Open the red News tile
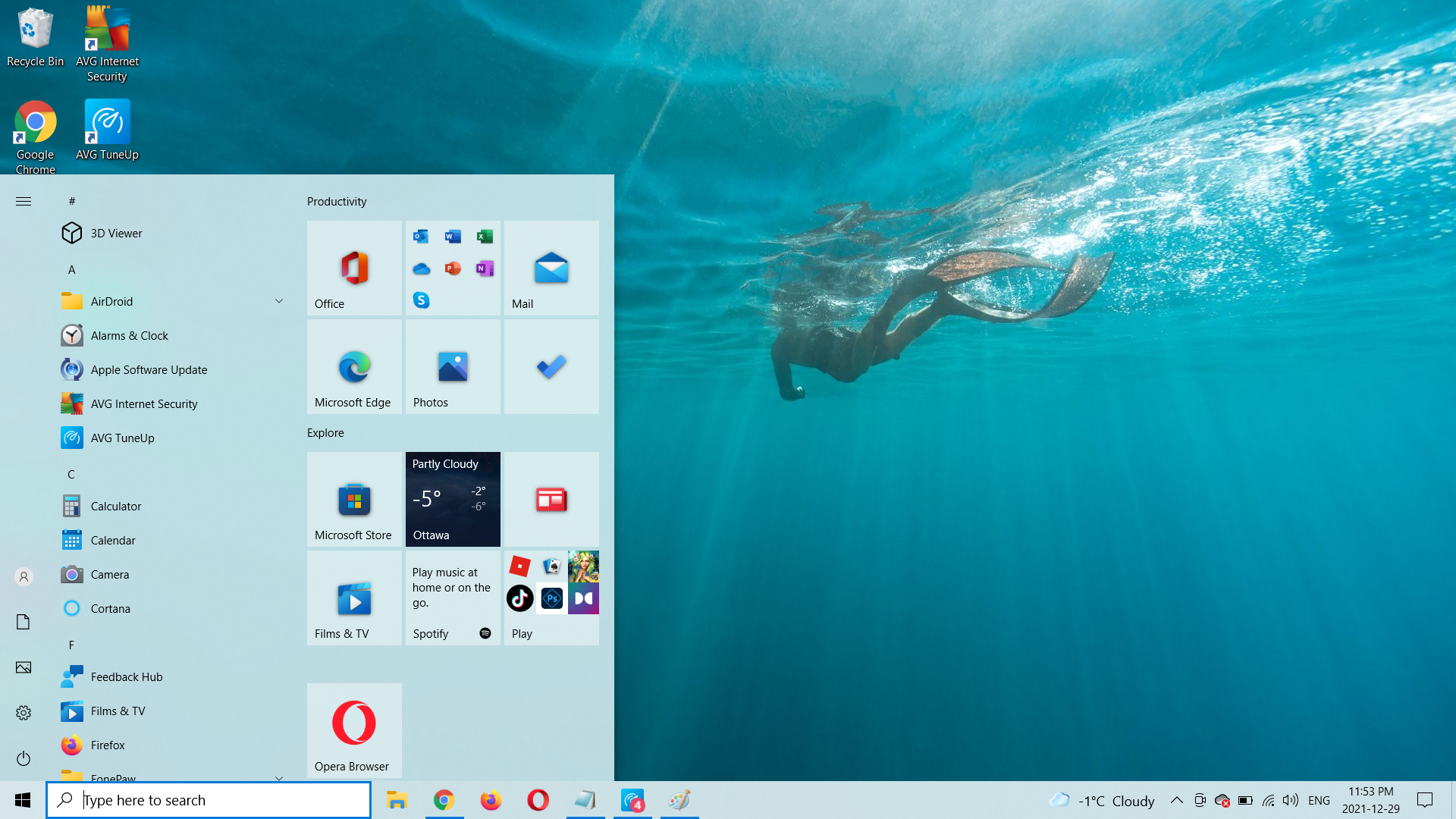This screenshot has height=819, width=1456. (551, 499)
